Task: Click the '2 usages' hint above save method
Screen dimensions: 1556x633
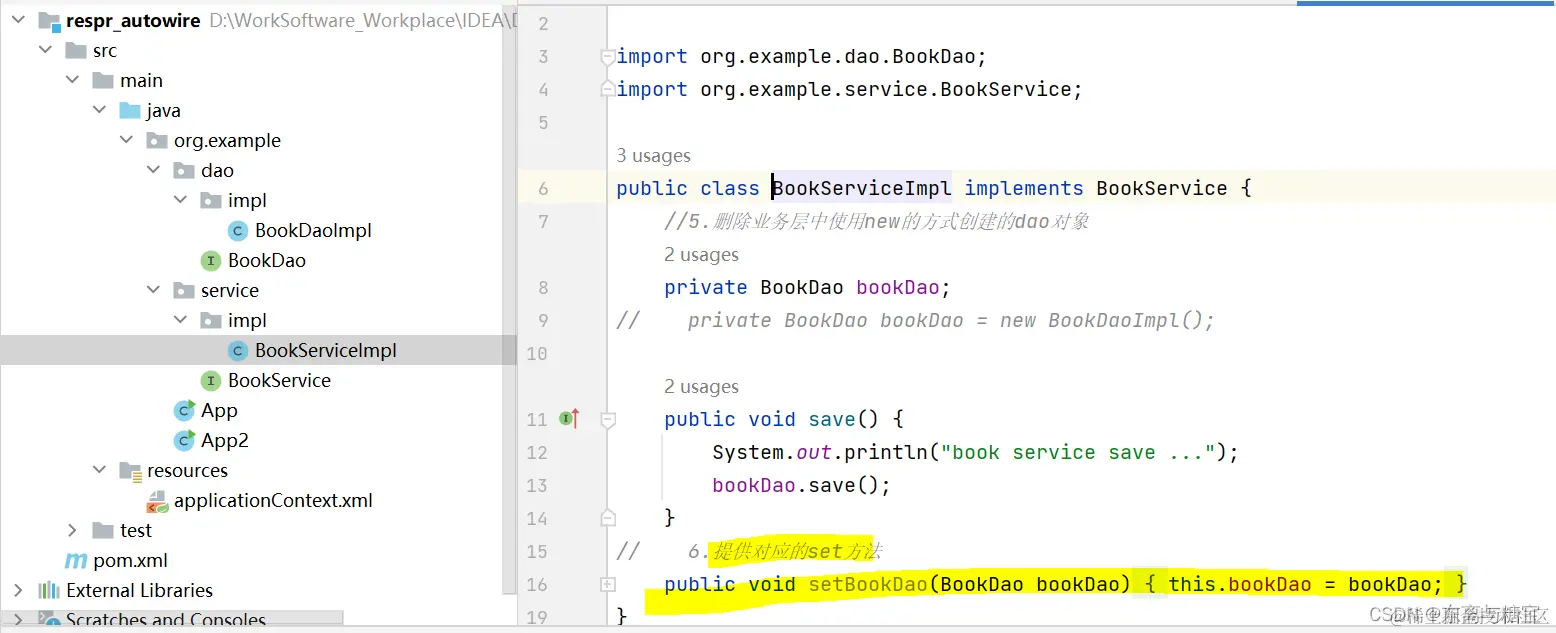Action: [x=701, y=386]
